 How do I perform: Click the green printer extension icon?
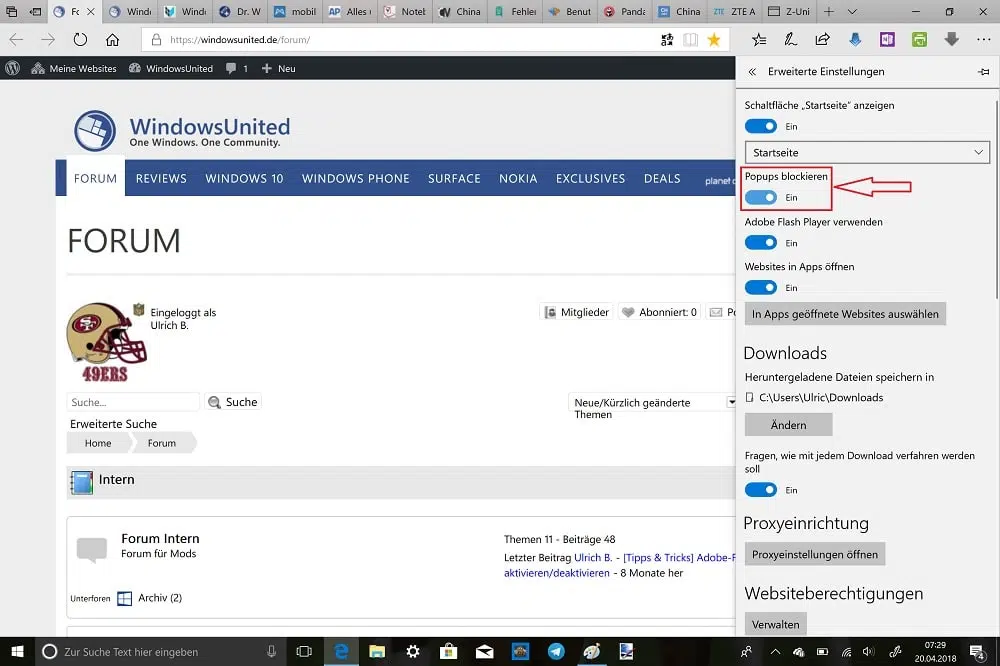[x=919, y=40]
